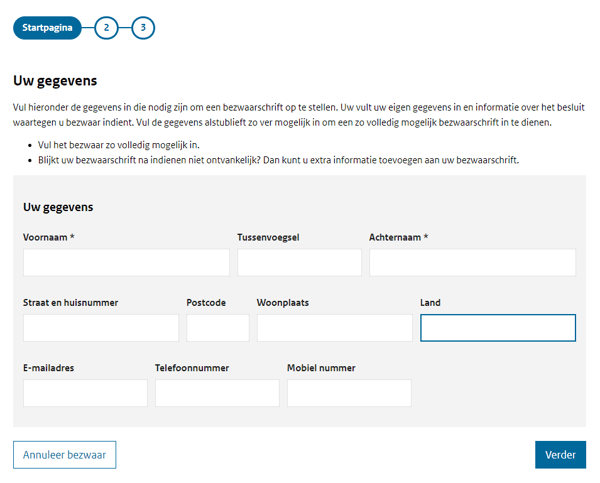
Task: Click the Woonplaats field
Action: [x=335, y=328]
